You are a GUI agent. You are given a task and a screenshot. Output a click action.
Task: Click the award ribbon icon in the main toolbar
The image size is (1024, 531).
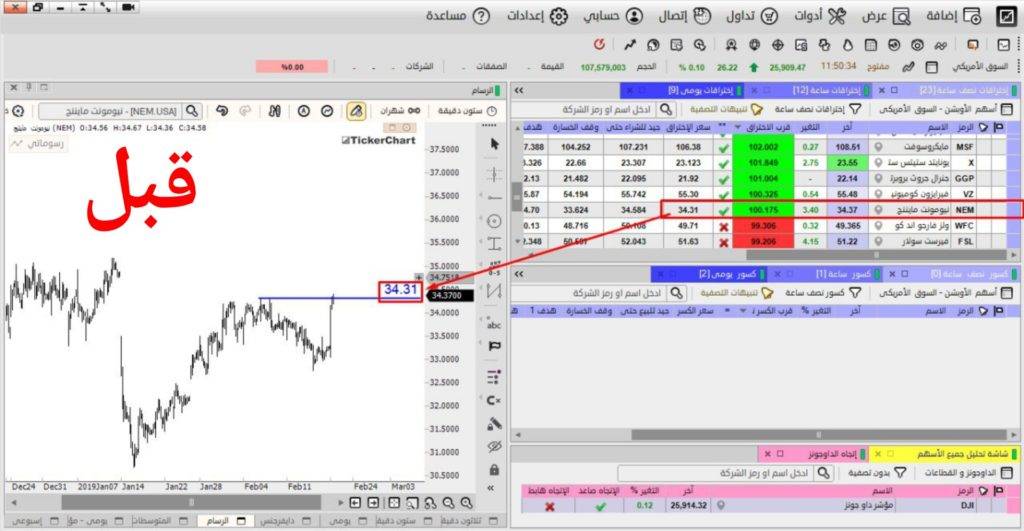point(731,45)
